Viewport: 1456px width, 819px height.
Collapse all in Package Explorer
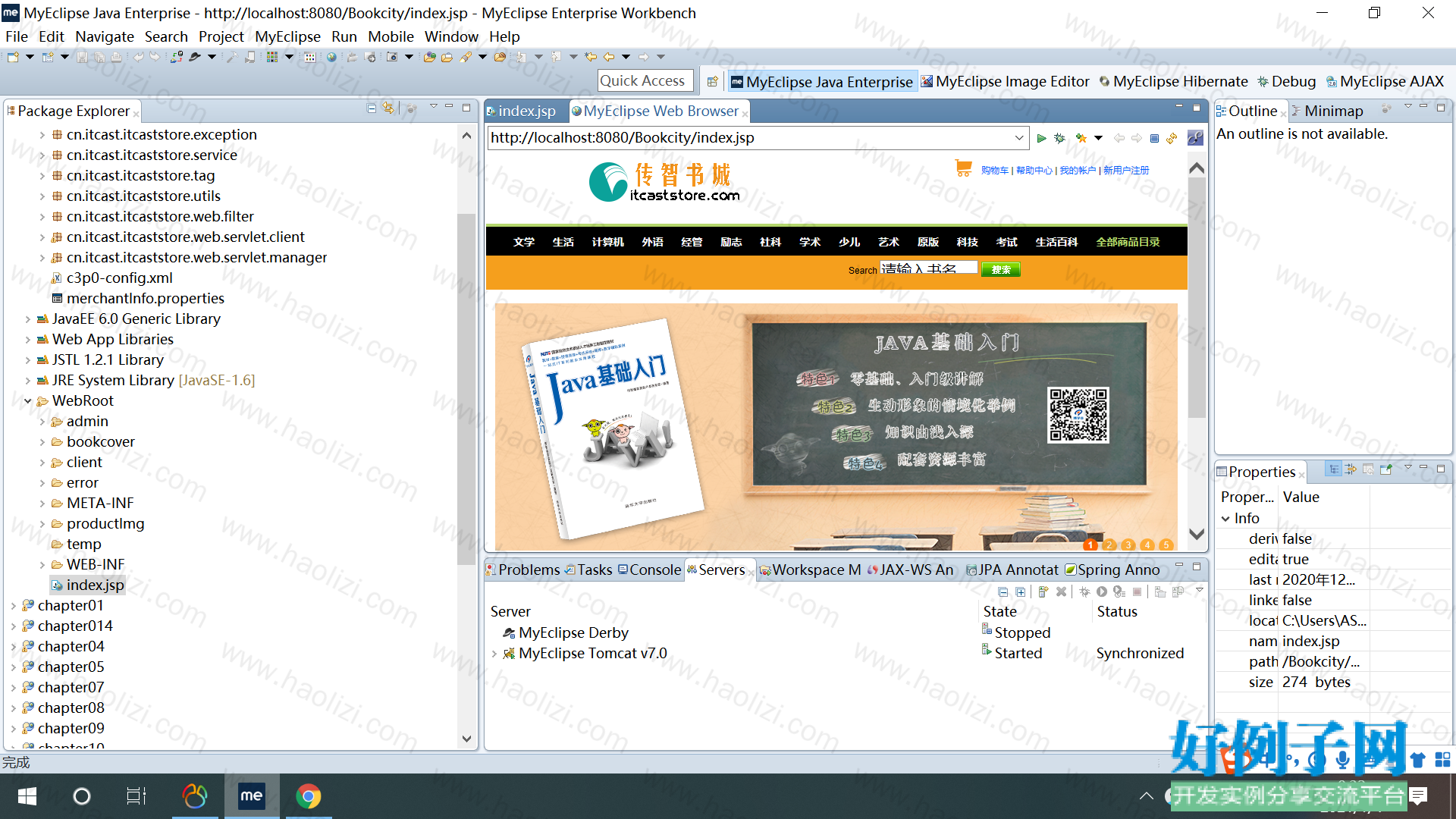(372, 109)
